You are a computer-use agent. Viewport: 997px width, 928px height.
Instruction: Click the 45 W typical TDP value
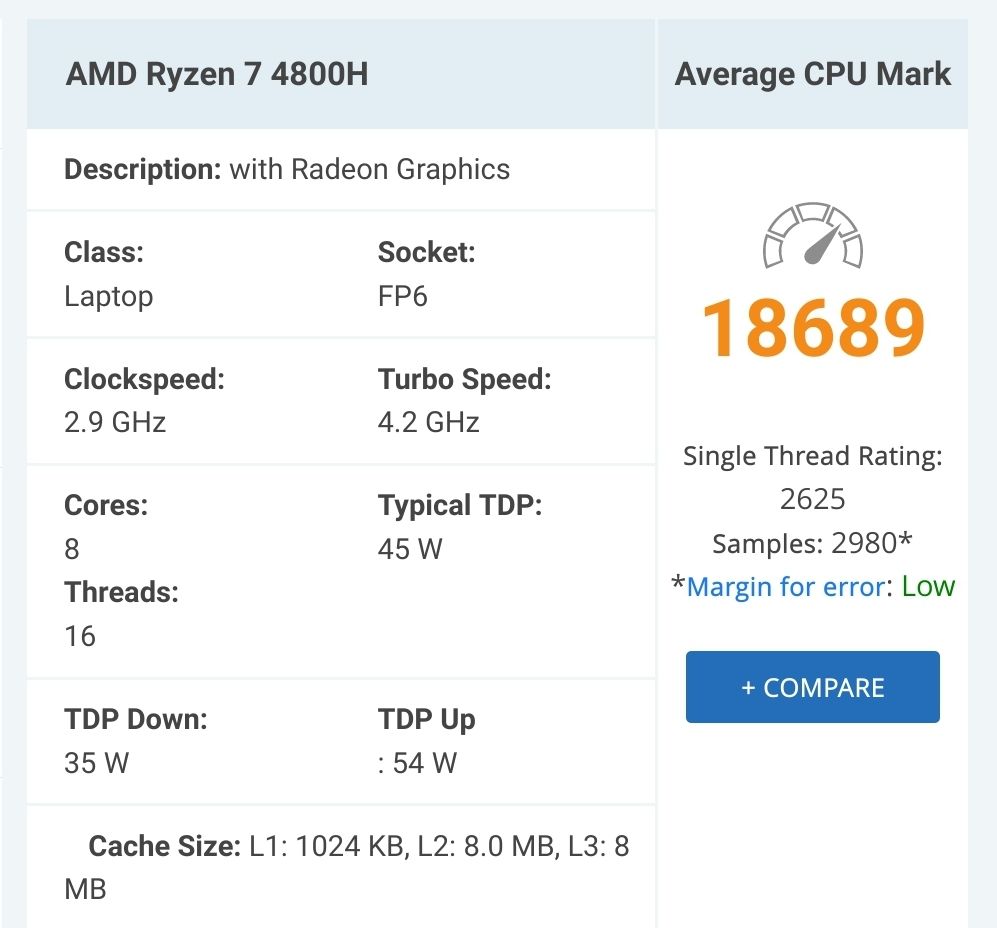coord(410,549)
